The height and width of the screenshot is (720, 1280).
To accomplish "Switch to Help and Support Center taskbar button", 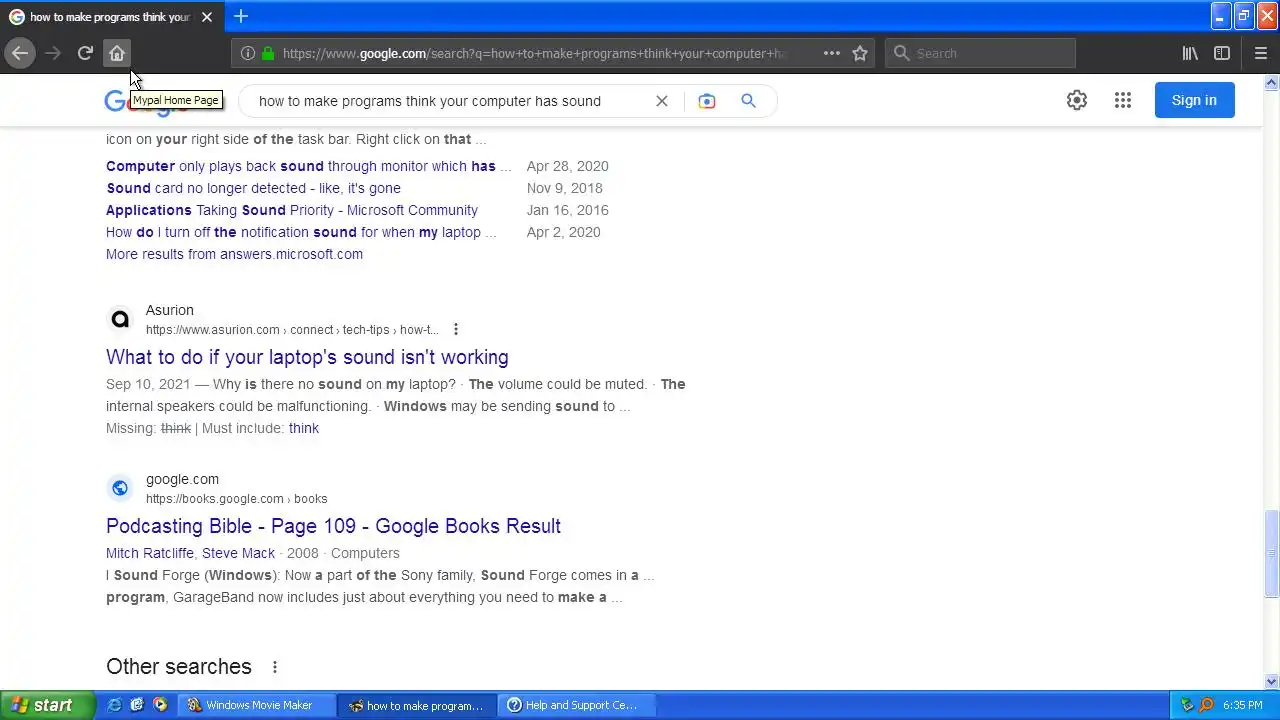I will 575,705.
